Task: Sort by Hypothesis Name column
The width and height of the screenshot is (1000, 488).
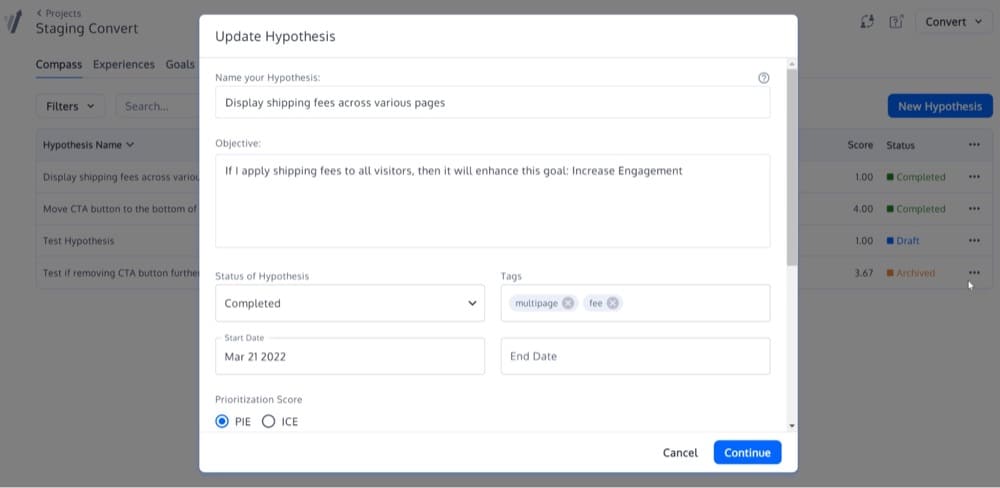Action: 89,145
